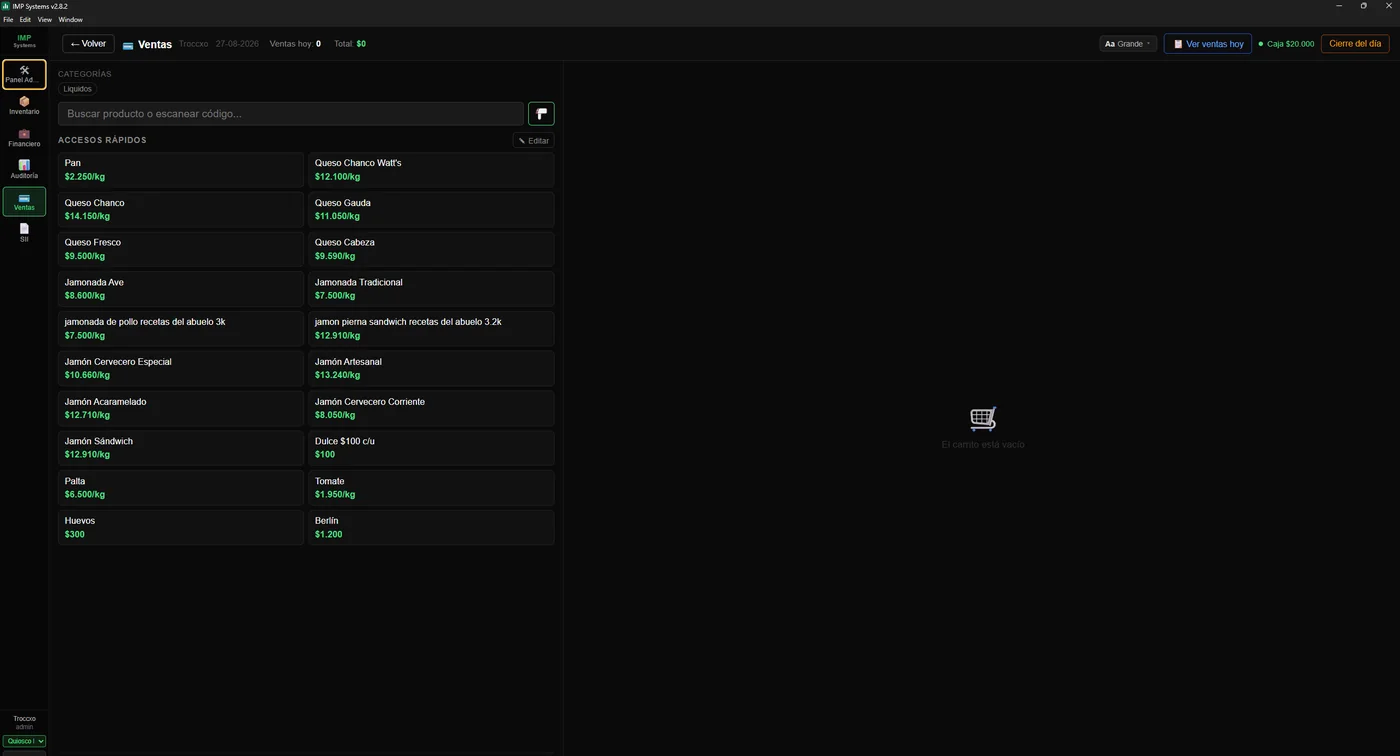Select jamonada de pollo recetas del abuelo 3k
The height and width of the screenshot is (756, 1400).
pos(180,329)
